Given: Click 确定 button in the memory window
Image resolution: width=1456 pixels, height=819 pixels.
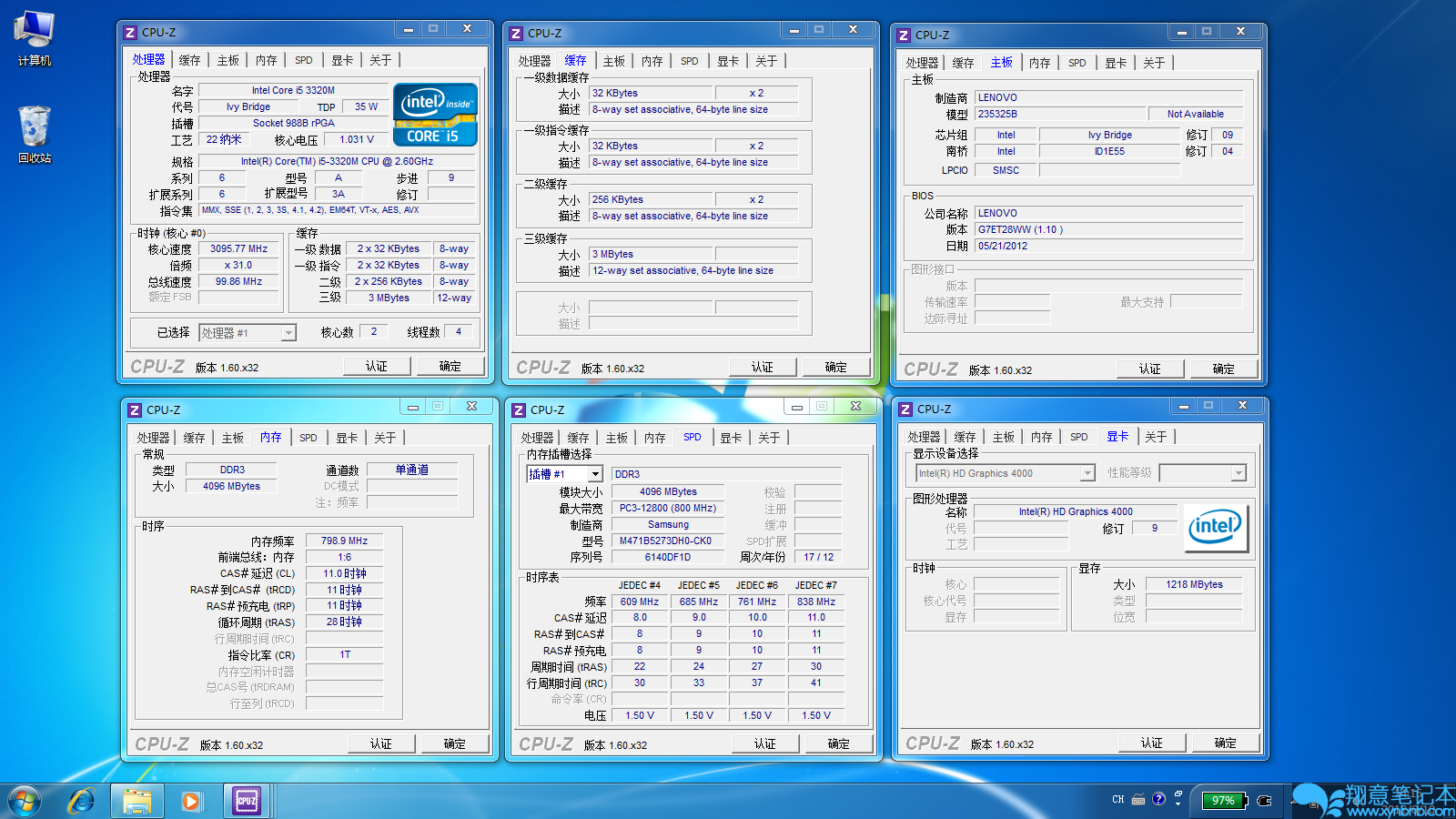Looking at the screenshot, I should click(x=455, y=744).
